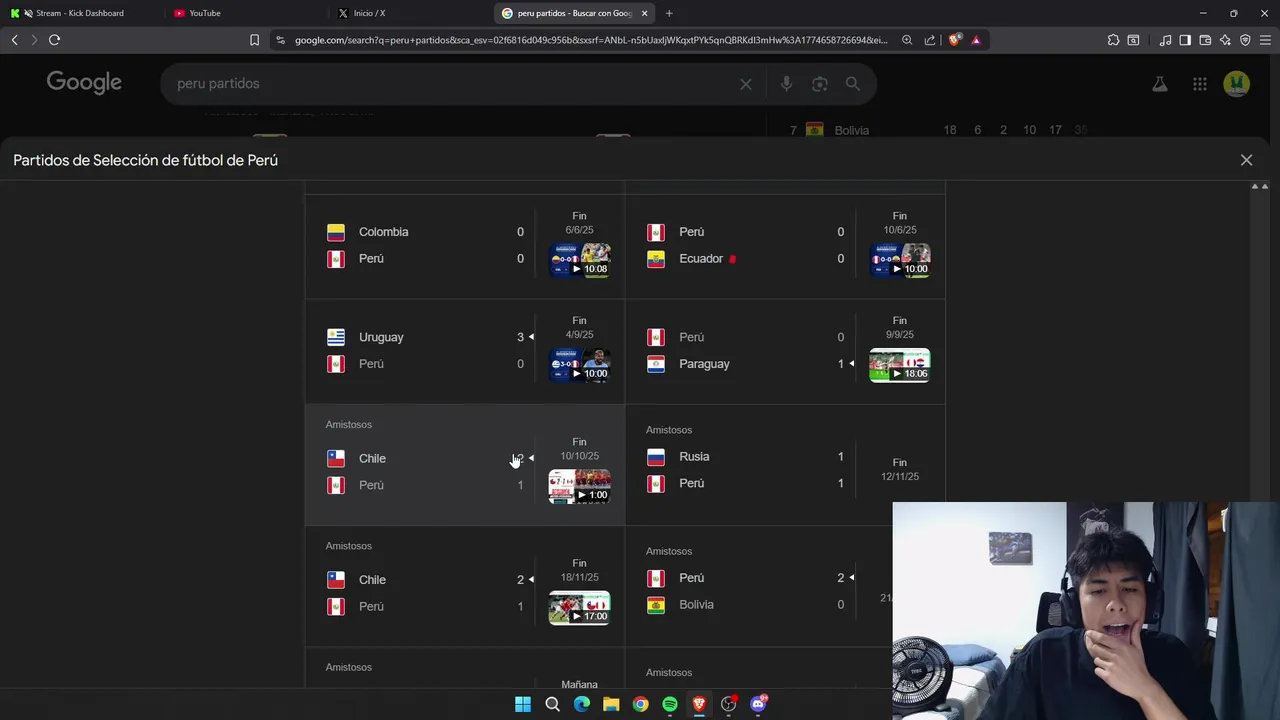1280x720 pixels.
Task: Toggle the browser sidebar panel
Action: [1185, 40]
